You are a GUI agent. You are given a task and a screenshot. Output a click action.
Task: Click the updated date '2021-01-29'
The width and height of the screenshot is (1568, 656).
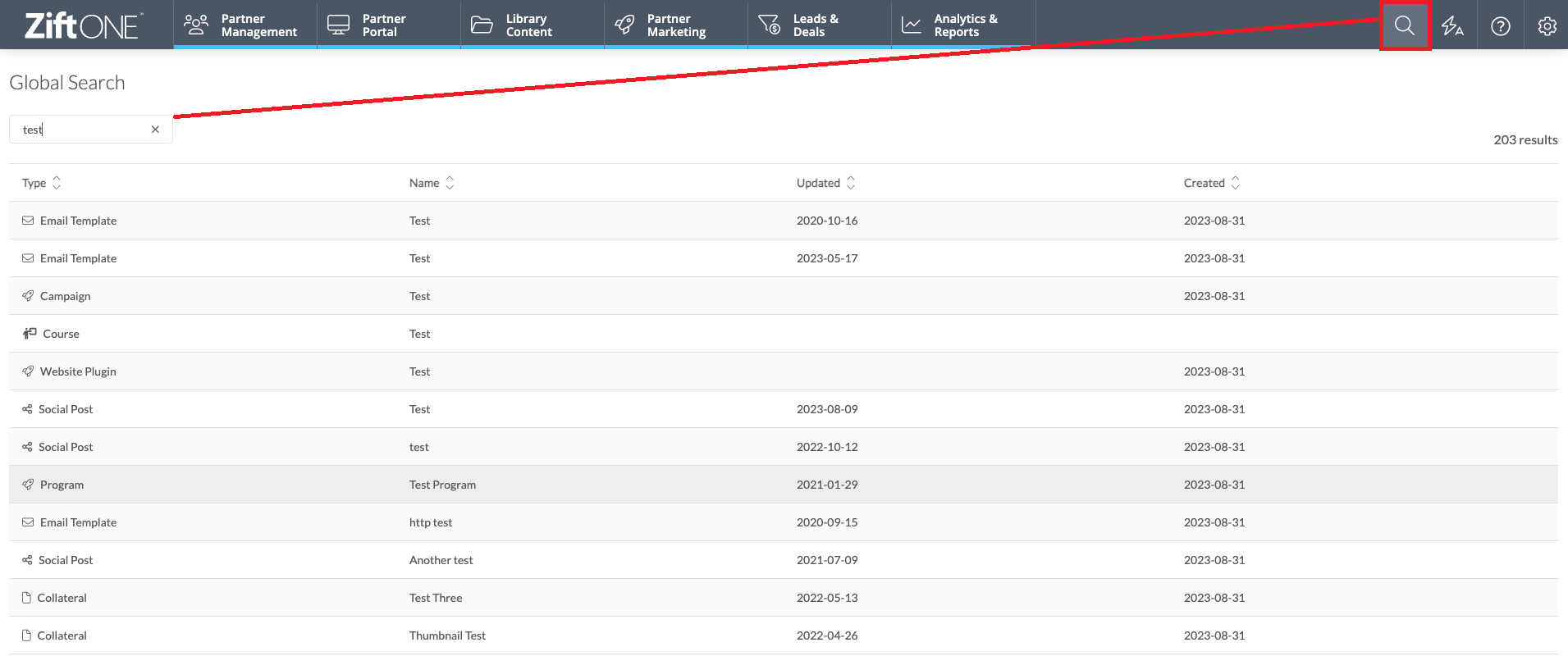(x=827, y=485)
